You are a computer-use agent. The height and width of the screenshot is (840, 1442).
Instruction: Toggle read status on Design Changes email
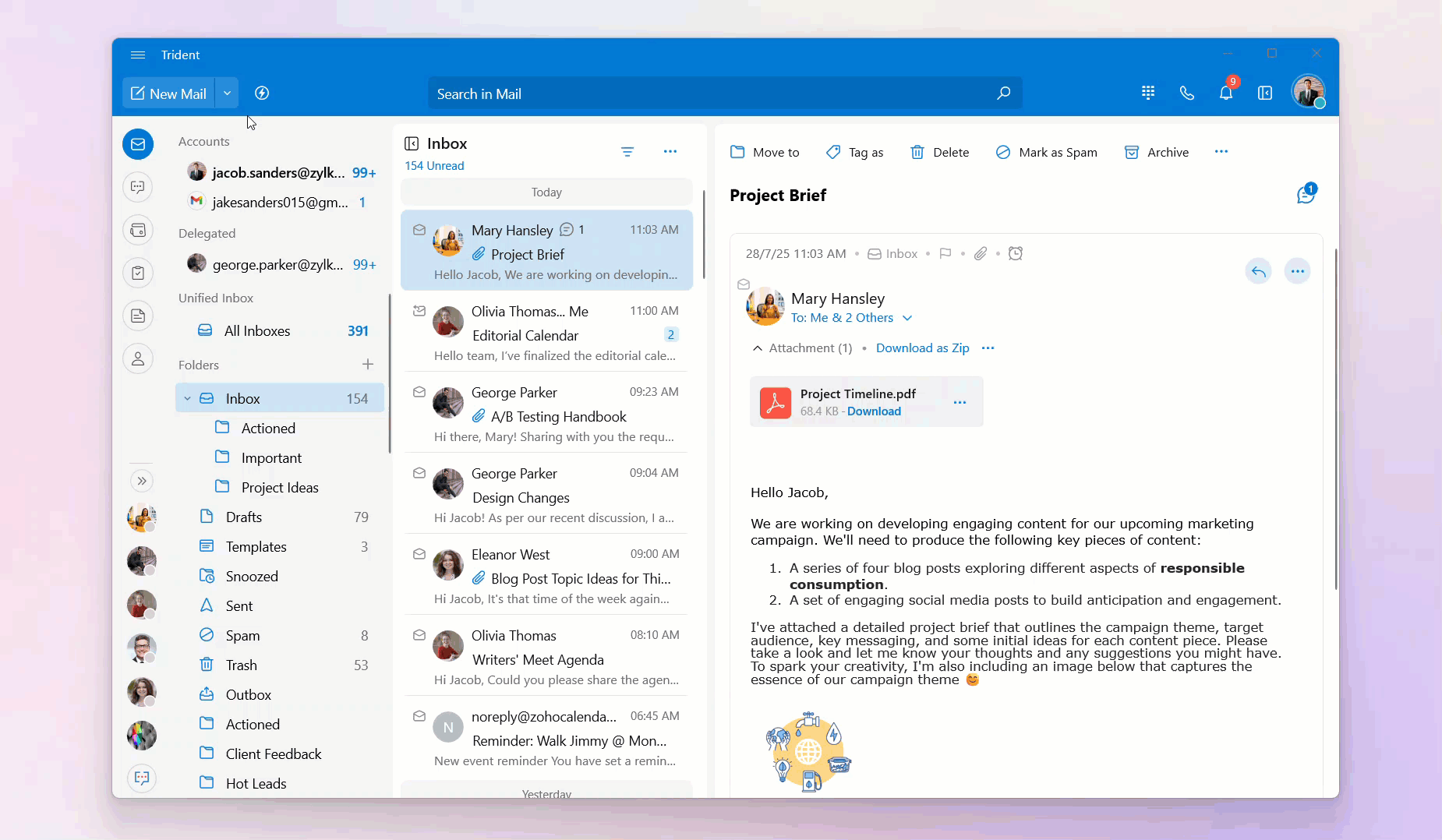pyautogui.click(x=419, y=473)
